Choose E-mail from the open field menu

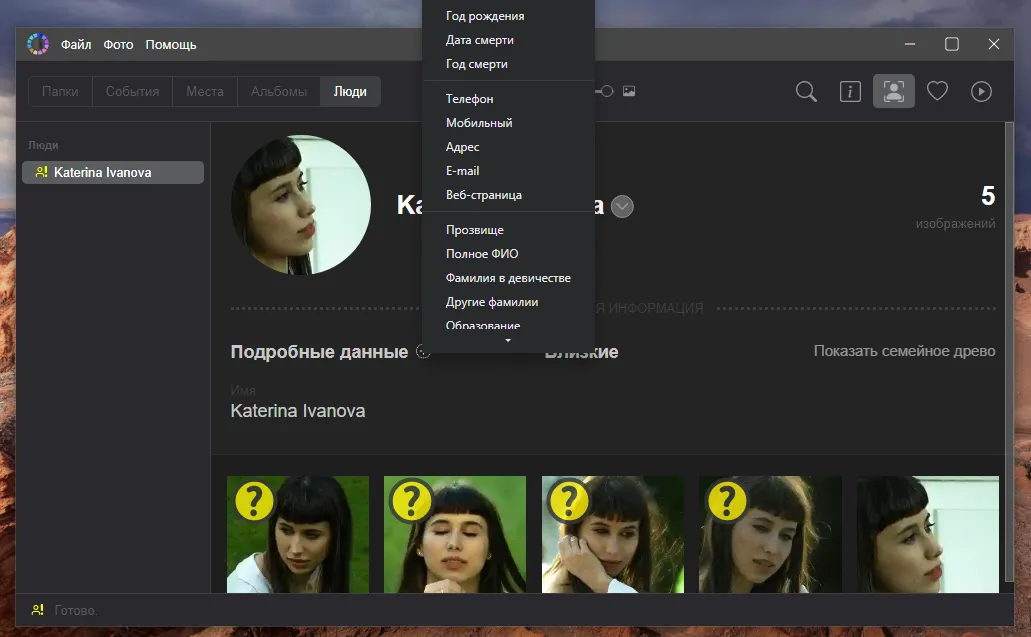pos(462,171)
